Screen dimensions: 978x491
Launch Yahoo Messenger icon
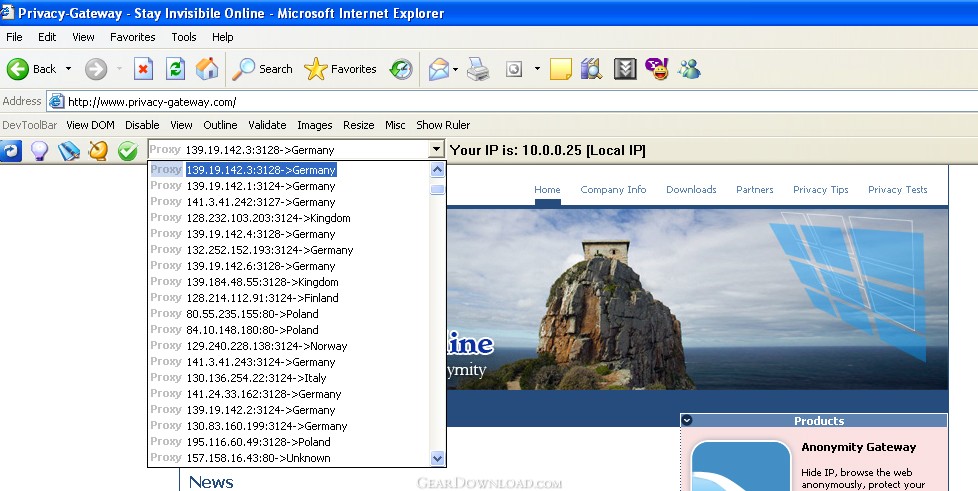coord(657,69)
